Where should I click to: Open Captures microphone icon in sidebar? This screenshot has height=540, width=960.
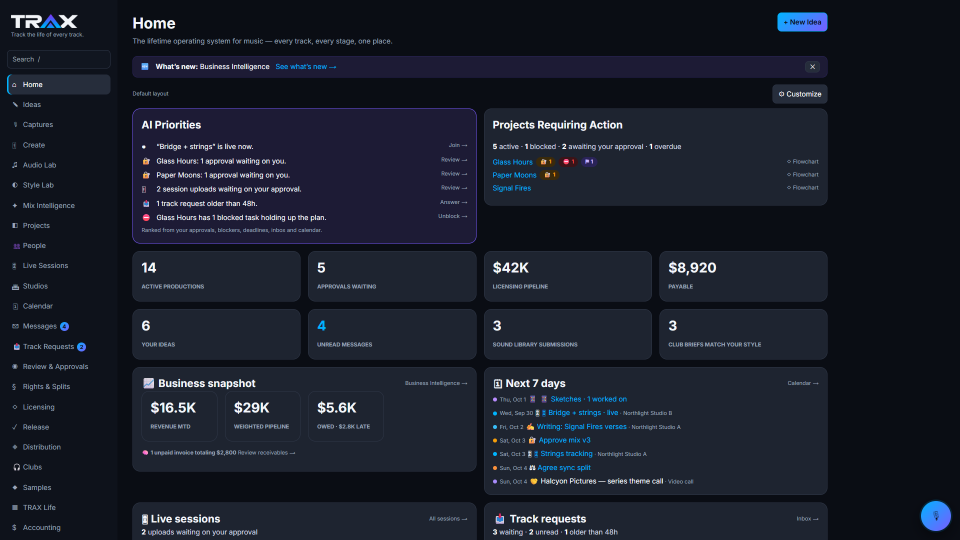pos(15,125)
